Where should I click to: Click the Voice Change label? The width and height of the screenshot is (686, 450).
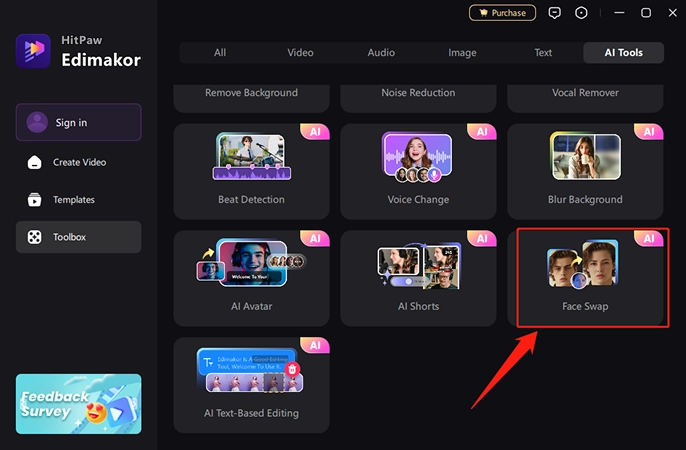418,199
